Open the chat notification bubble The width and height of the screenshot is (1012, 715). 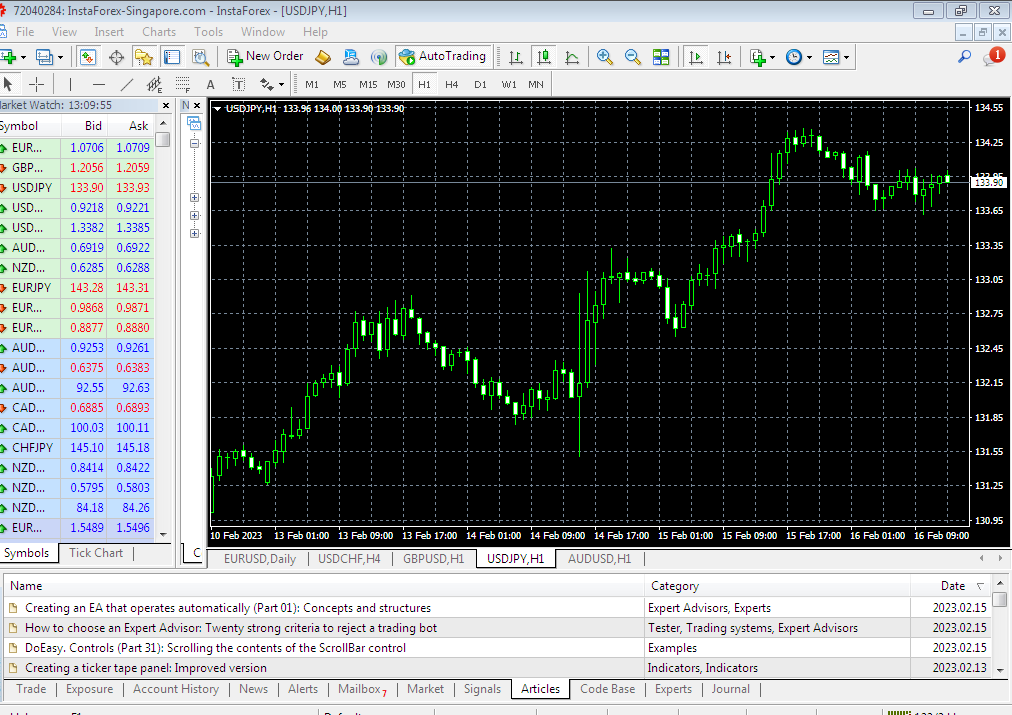993,57
